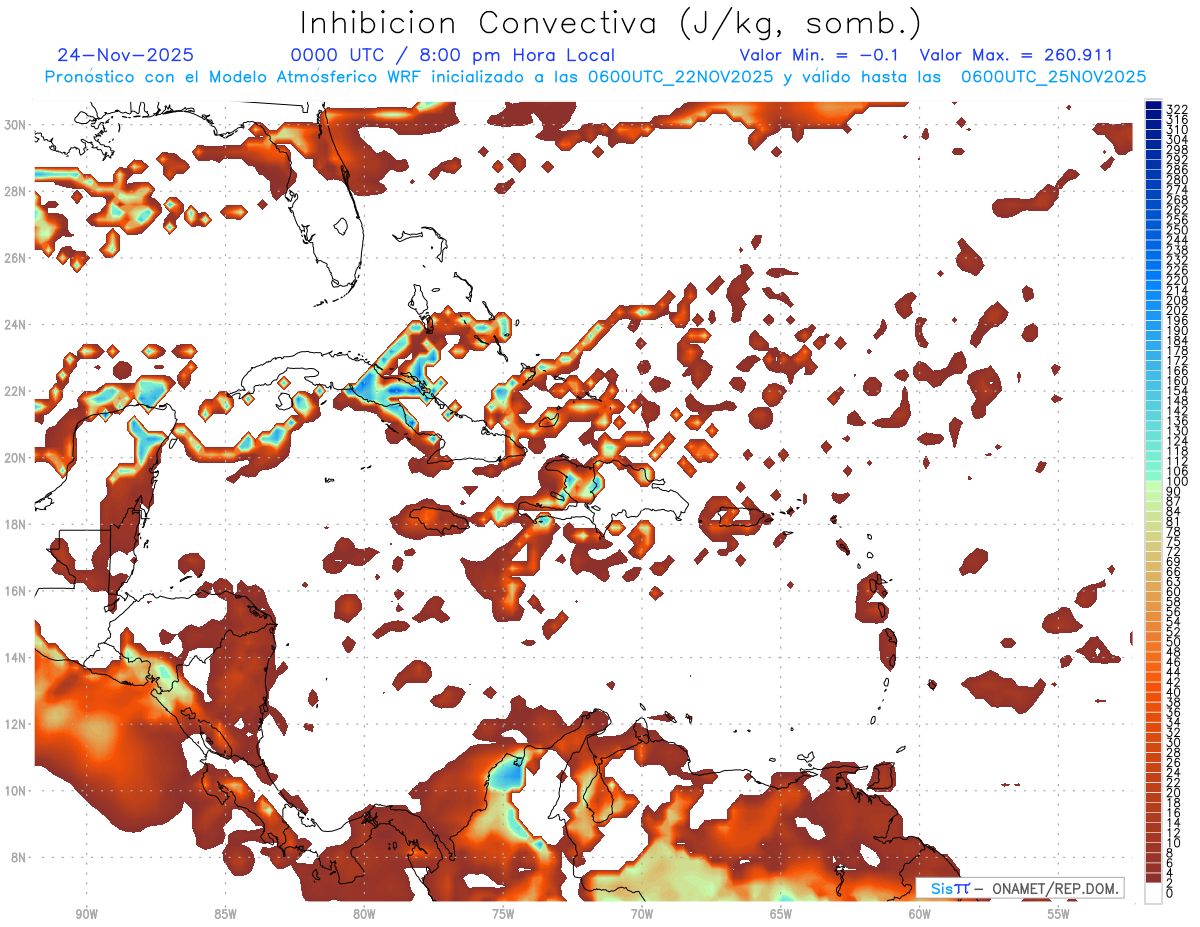Click the "16N" latitude label
Viewport: 1200px width, 927px height.
point(17,591)
